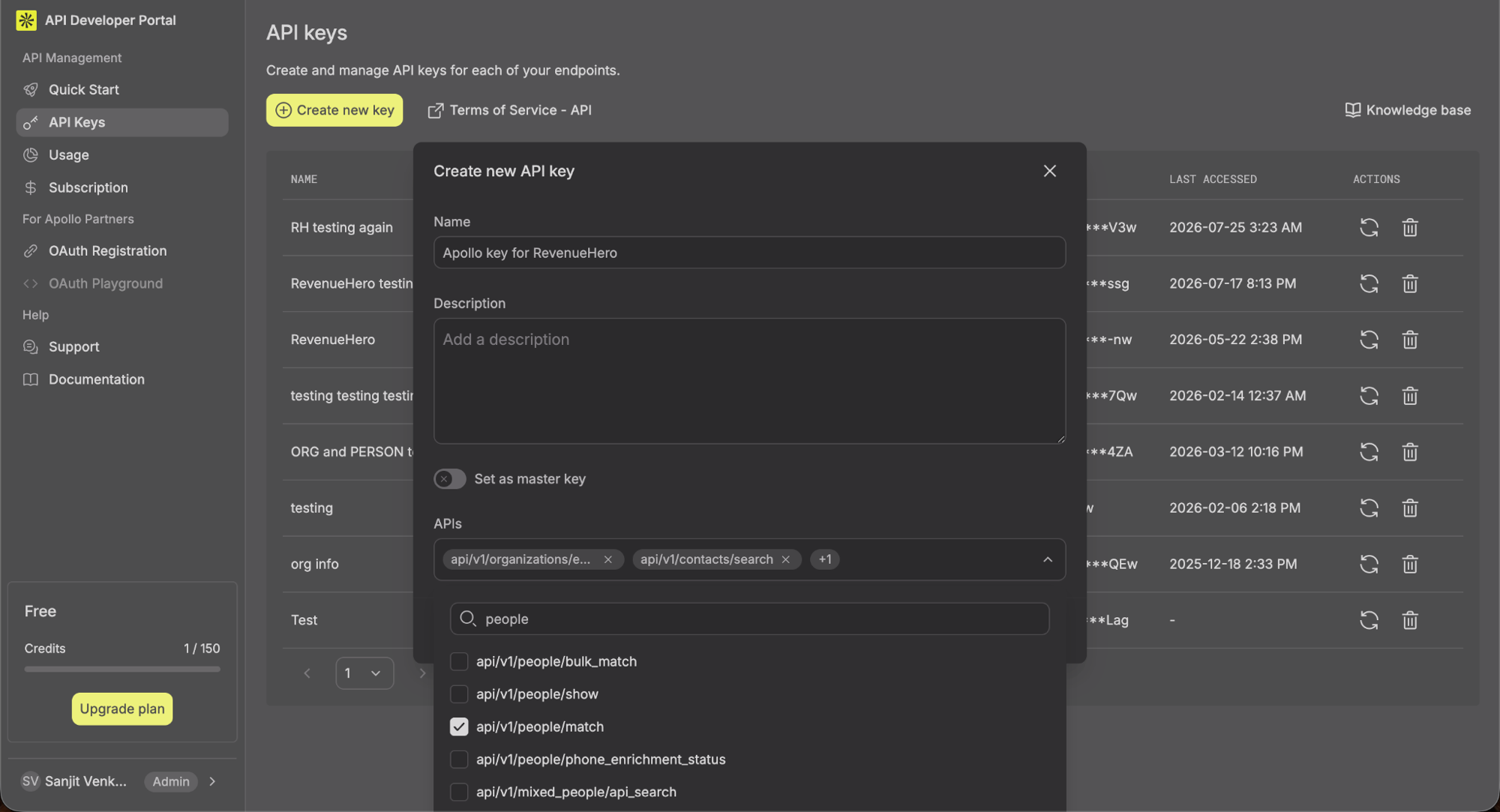Regenerate the testing key from 2026-02-06
1500x812 pixels.
tap(1369, 508)
